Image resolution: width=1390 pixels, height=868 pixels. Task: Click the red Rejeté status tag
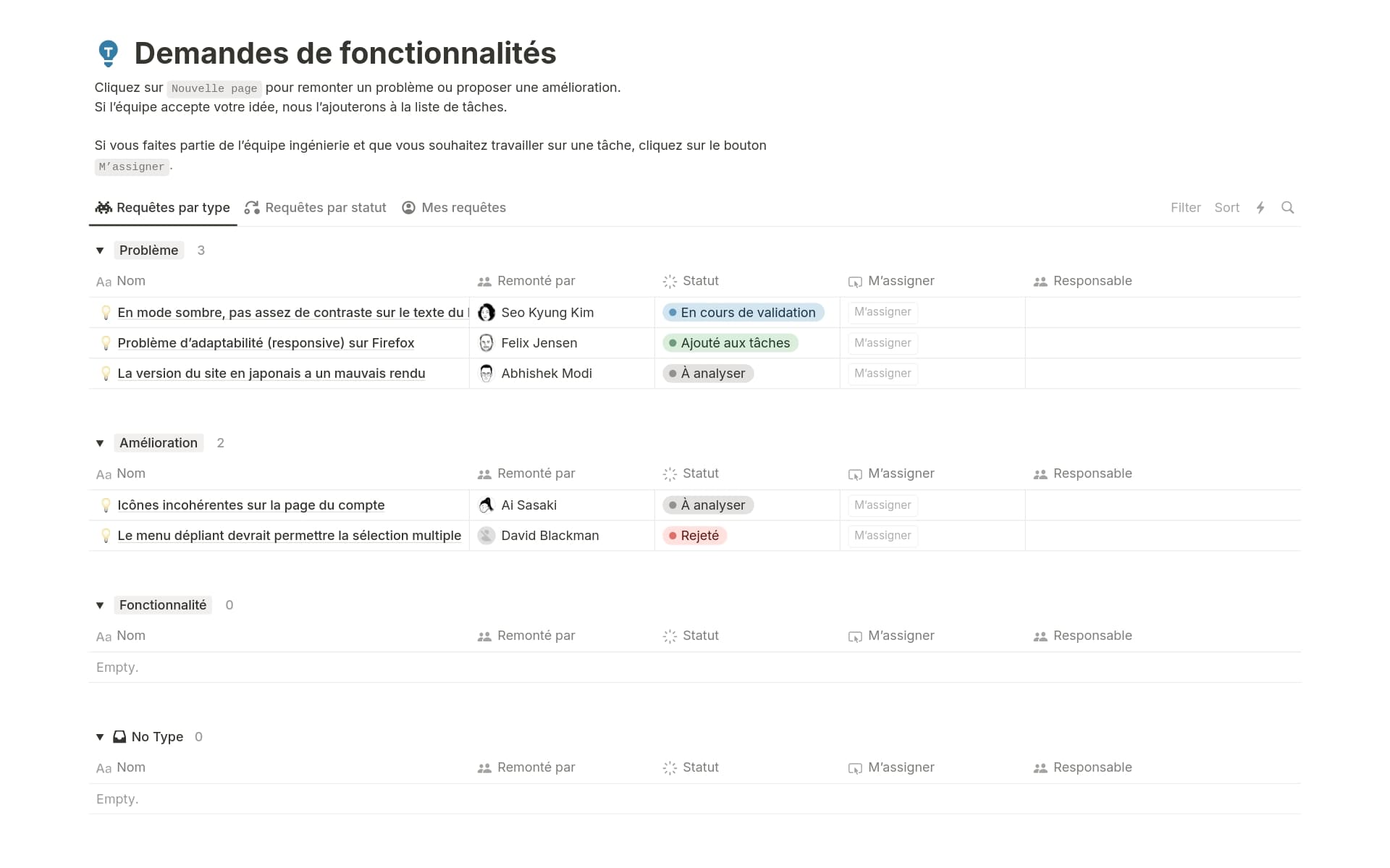click(694, 536)
